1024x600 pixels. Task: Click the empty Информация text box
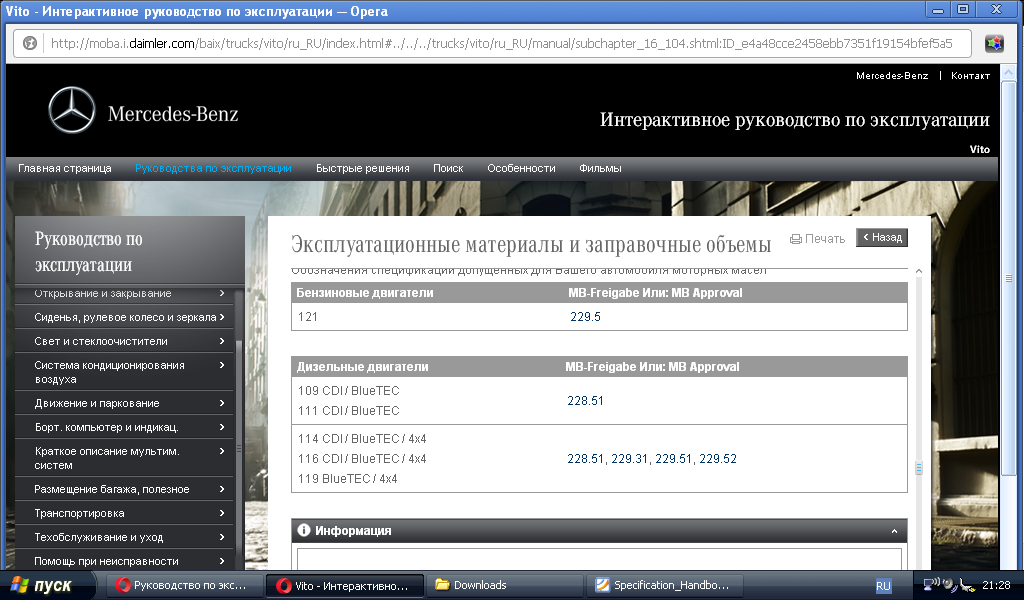click(x=599, y=559)
